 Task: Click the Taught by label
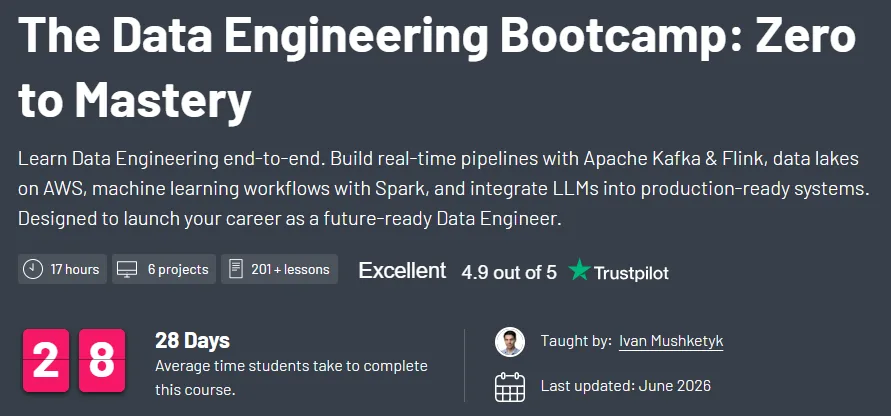576,341
